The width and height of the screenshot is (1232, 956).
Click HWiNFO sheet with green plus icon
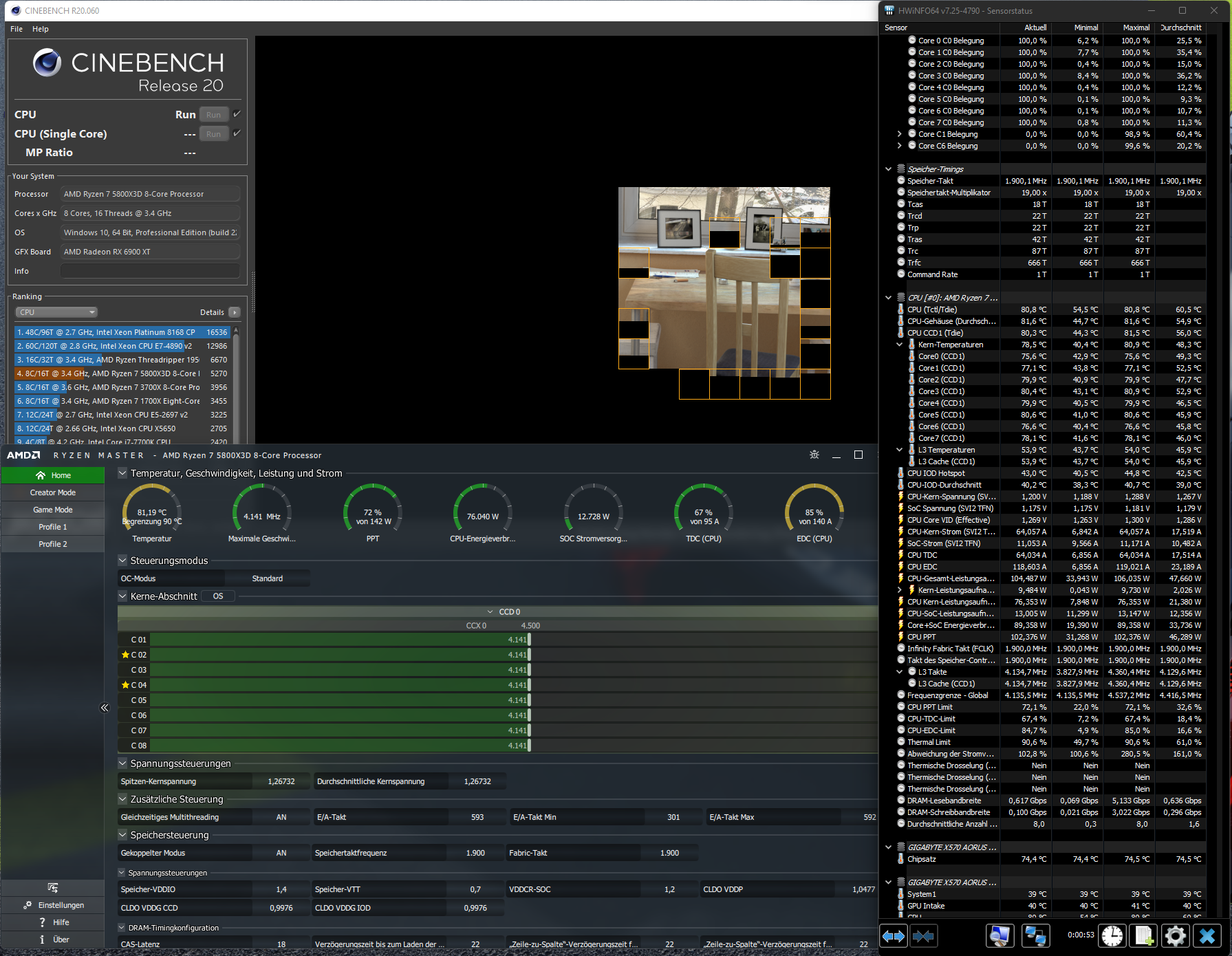point(1144,935)
